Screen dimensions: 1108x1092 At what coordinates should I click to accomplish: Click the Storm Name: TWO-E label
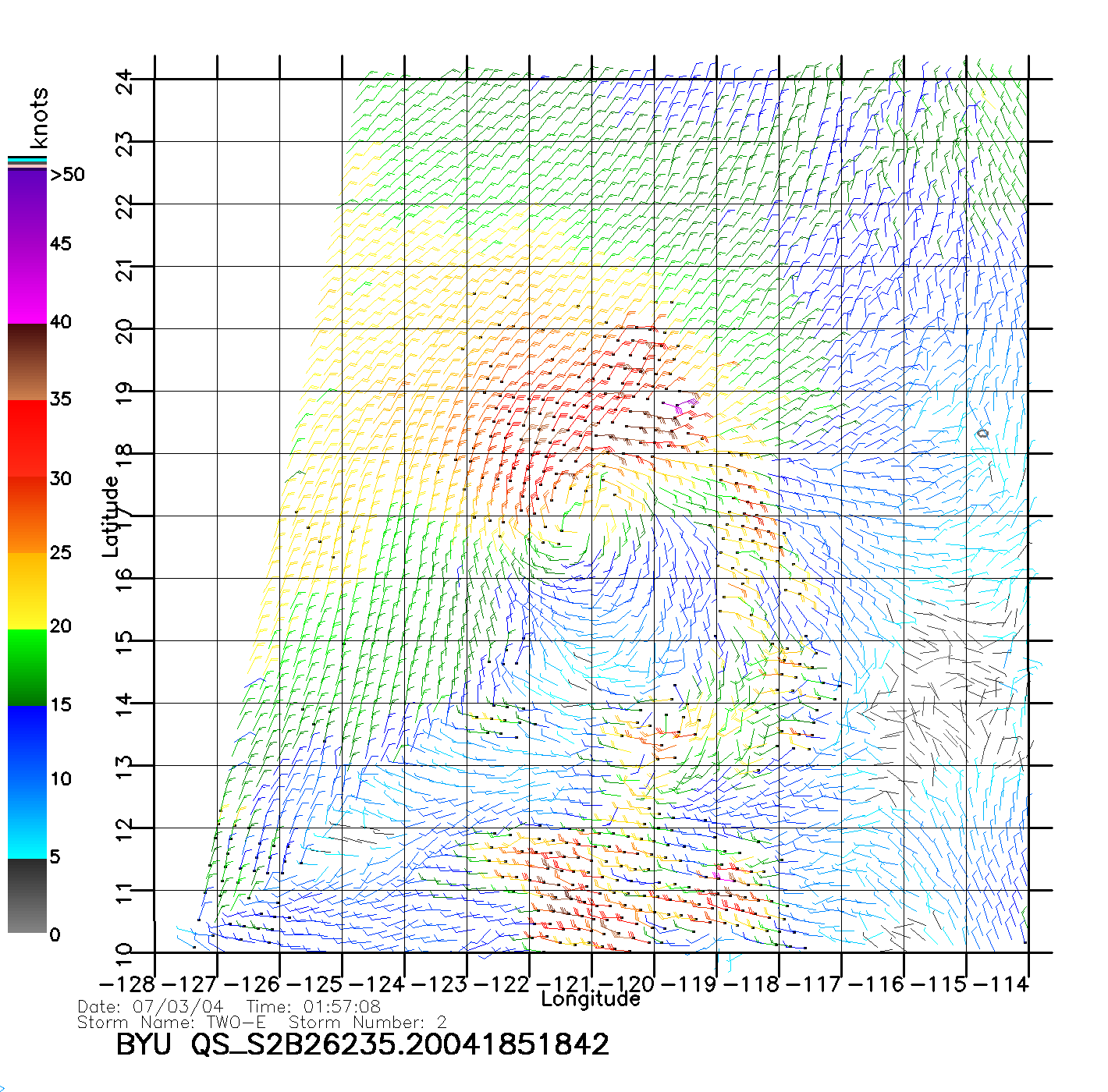pos(172,1023)
